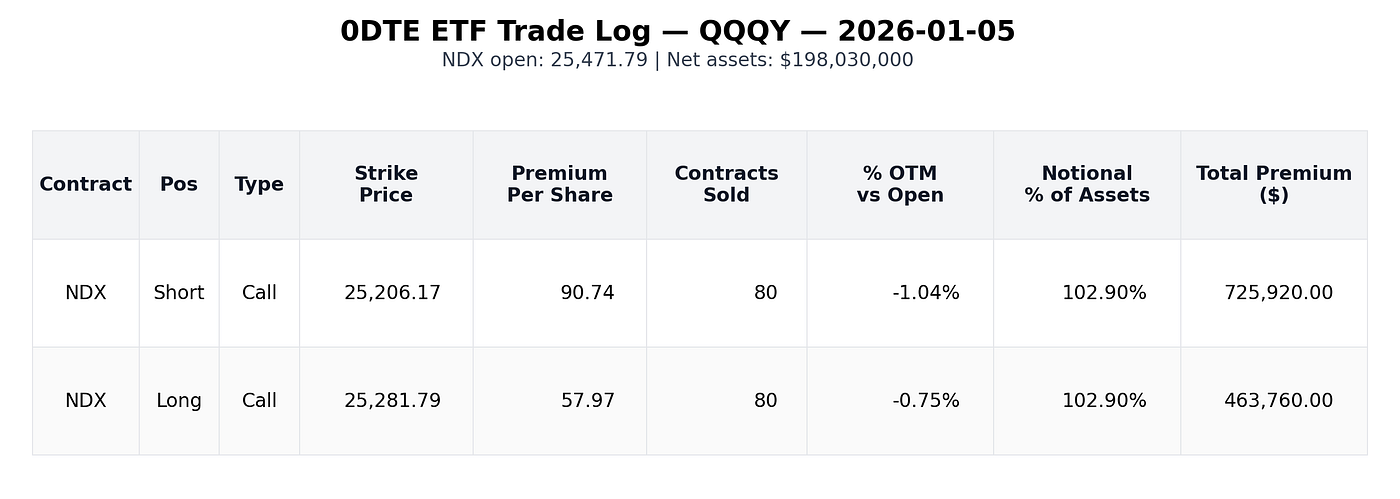Select the 57.97 premium per share cell
The image size is (1400, 499).
coord(587,401)
